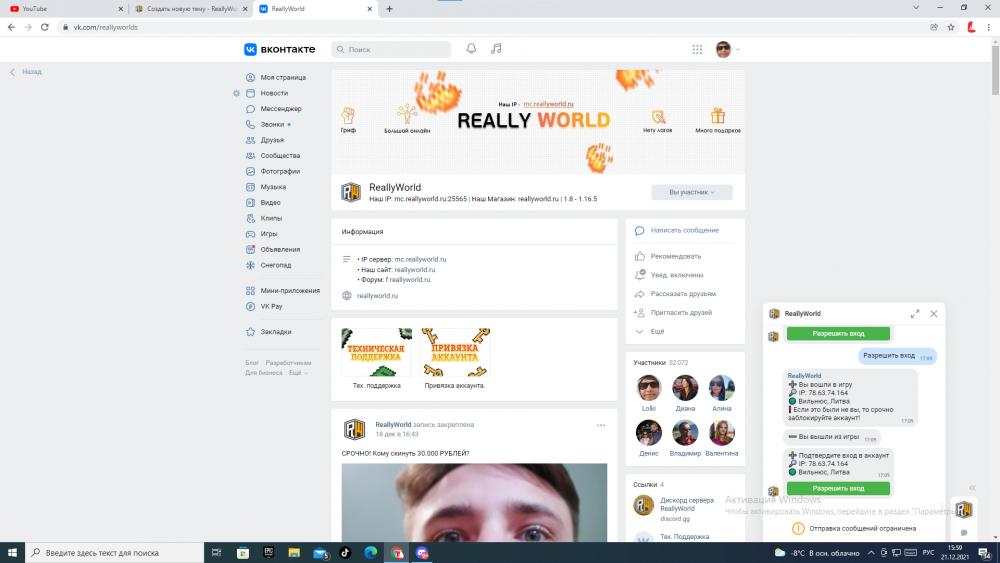Screen dimensions: 1000x563
Task: Click the ReallyWorld chat bubble icon
Action: [964, 509]
